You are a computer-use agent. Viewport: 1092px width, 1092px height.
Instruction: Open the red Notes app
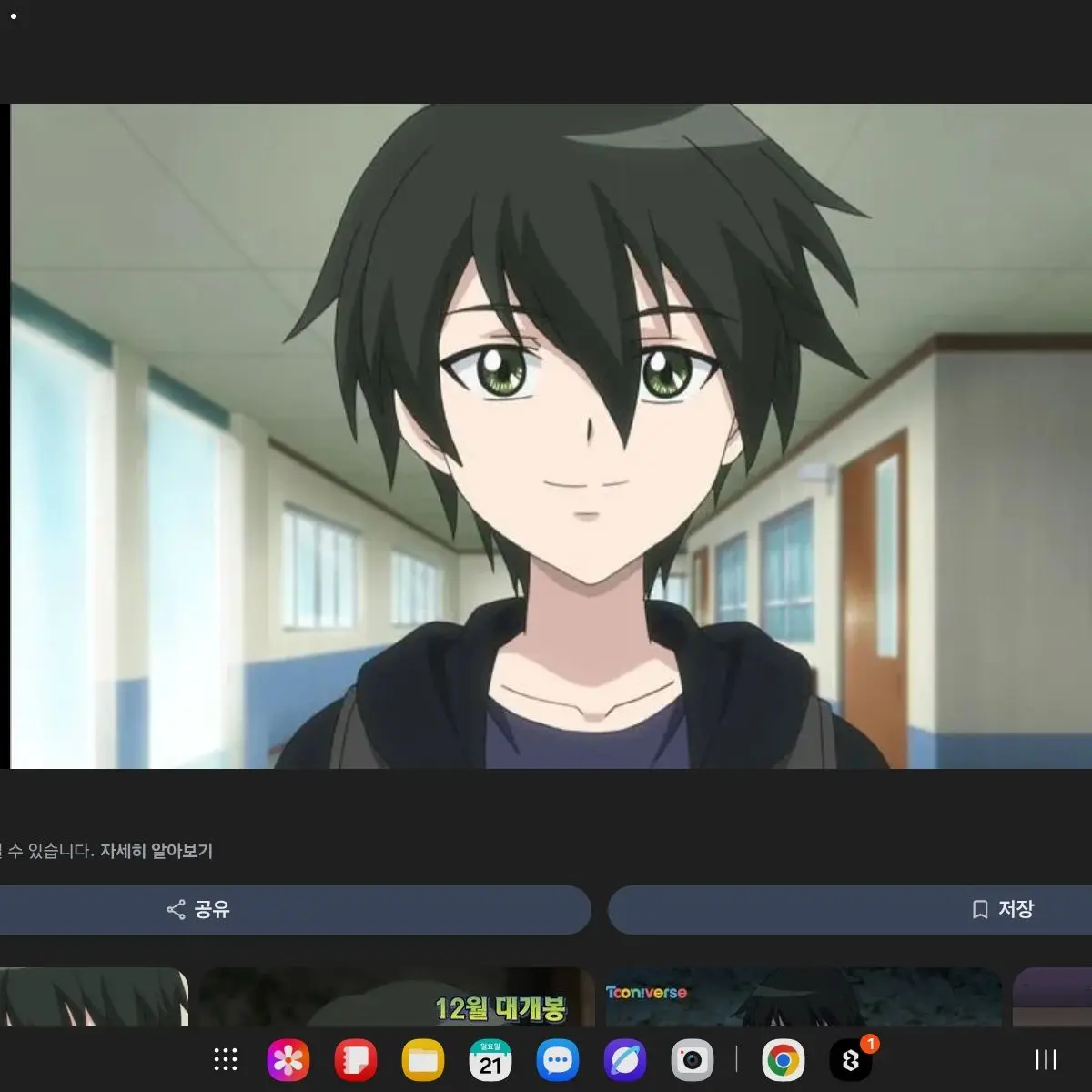click(x=356, y=1060)
